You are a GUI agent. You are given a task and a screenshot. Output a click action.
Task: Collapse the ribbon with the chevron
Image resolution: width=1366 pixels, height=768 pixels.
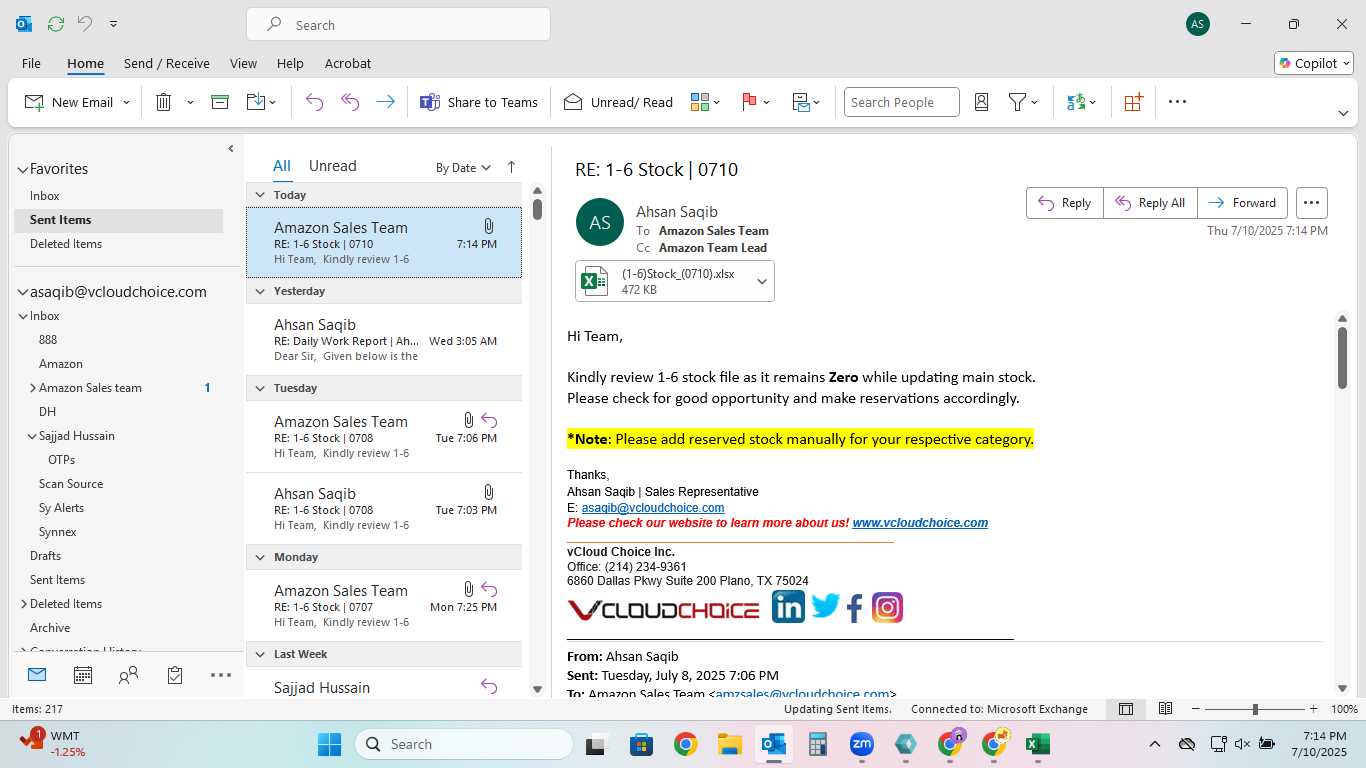coord(1343,113)
